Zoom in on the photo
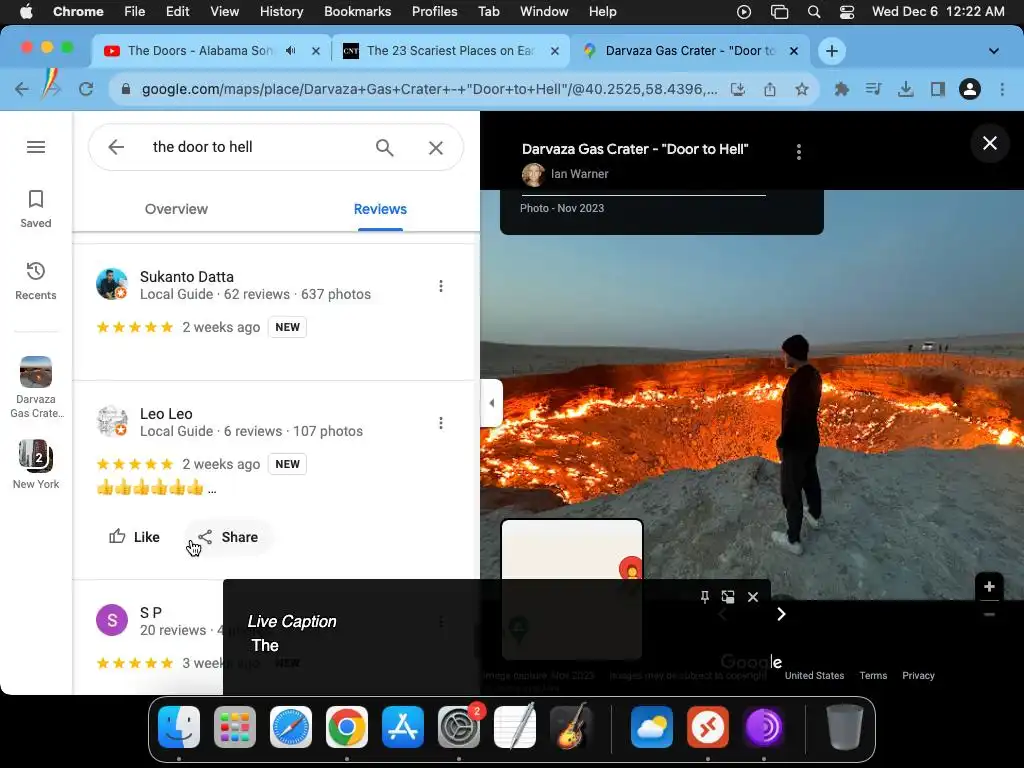 click(989, 586)
